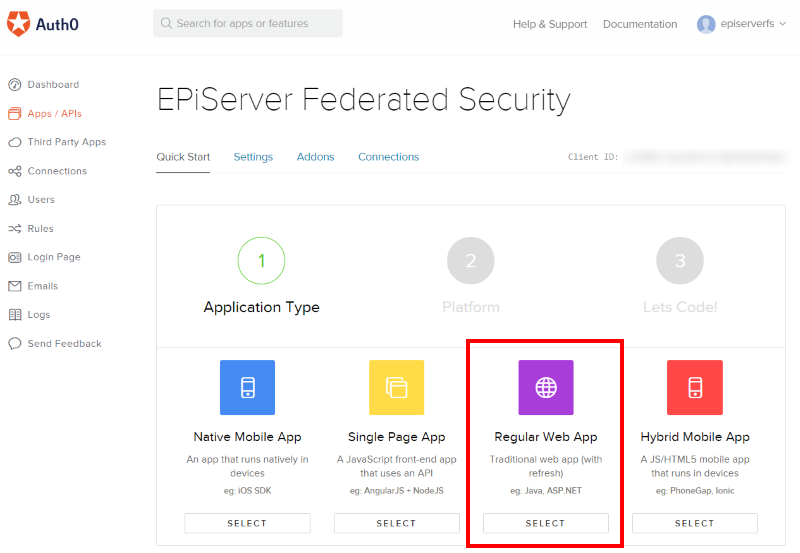Click the Application Type step label
The width and height of the screenshot is (800, 553).
[261, 307]
